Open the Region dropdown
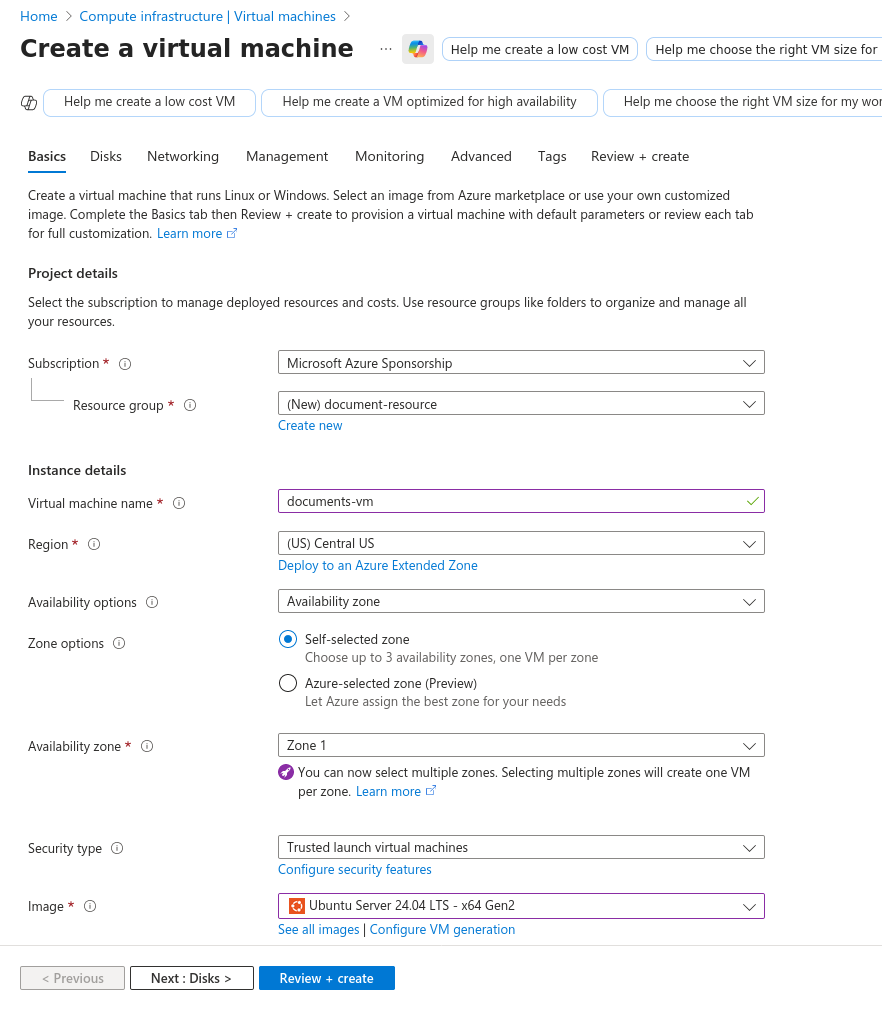 (521, 543)
